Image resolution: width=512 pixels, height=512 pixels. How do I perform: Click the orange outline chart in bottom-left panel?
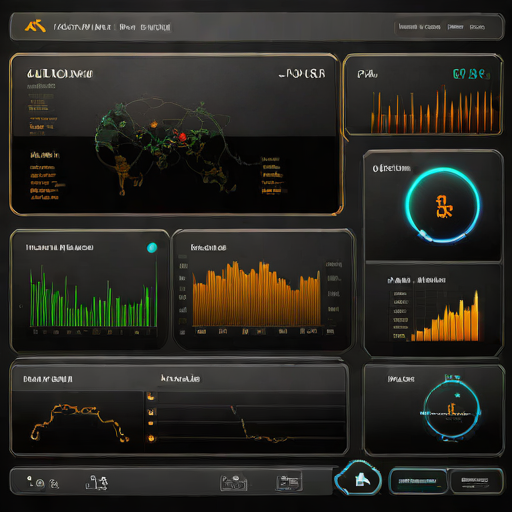tap(79, 422)
